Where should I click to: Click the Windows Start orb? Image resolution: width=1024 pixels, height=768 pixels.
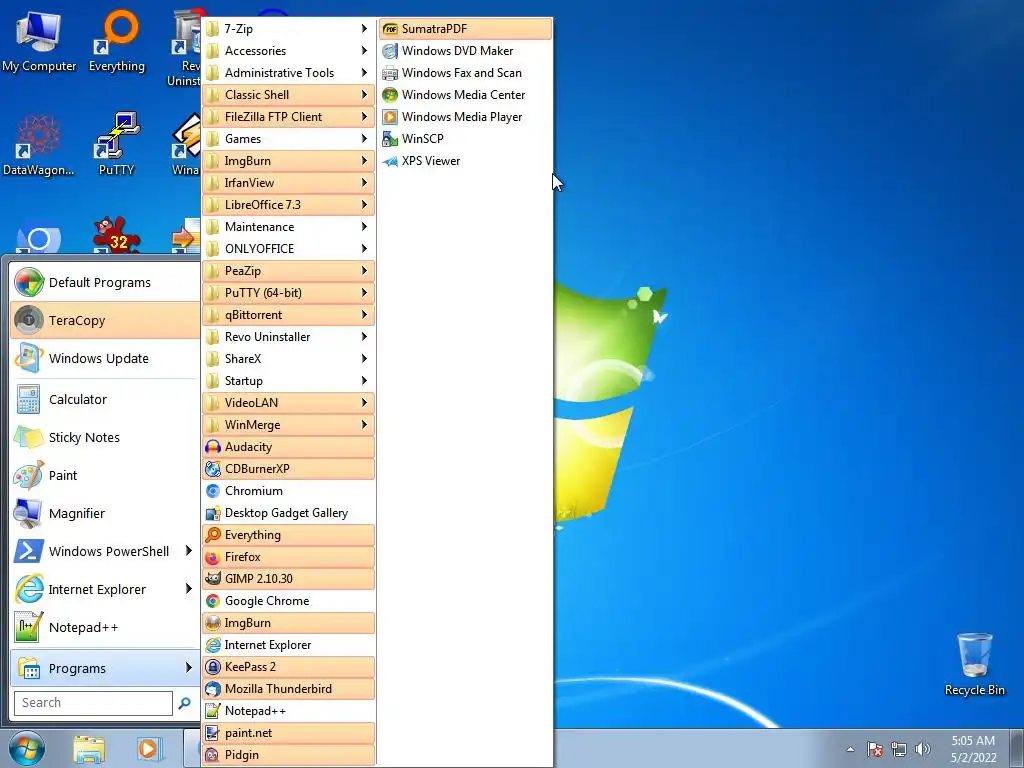pos(26,748)
